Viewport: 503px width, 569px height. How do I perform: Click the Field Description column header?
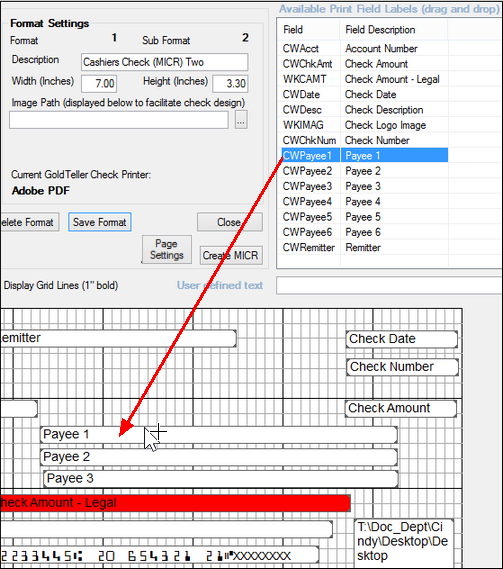click(394, 30)
